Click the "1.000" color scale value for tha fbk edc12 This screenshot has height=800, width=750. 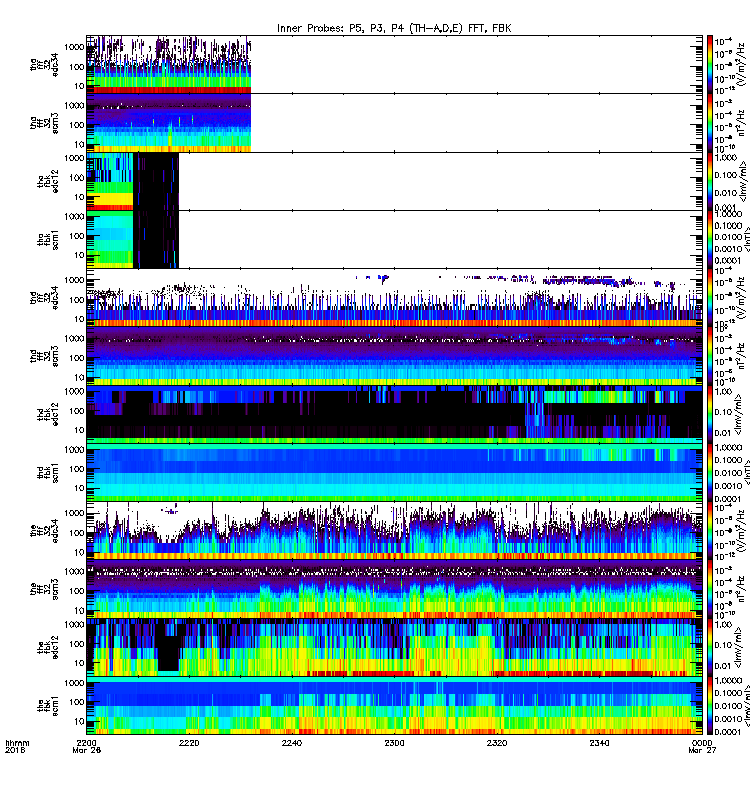726,157
